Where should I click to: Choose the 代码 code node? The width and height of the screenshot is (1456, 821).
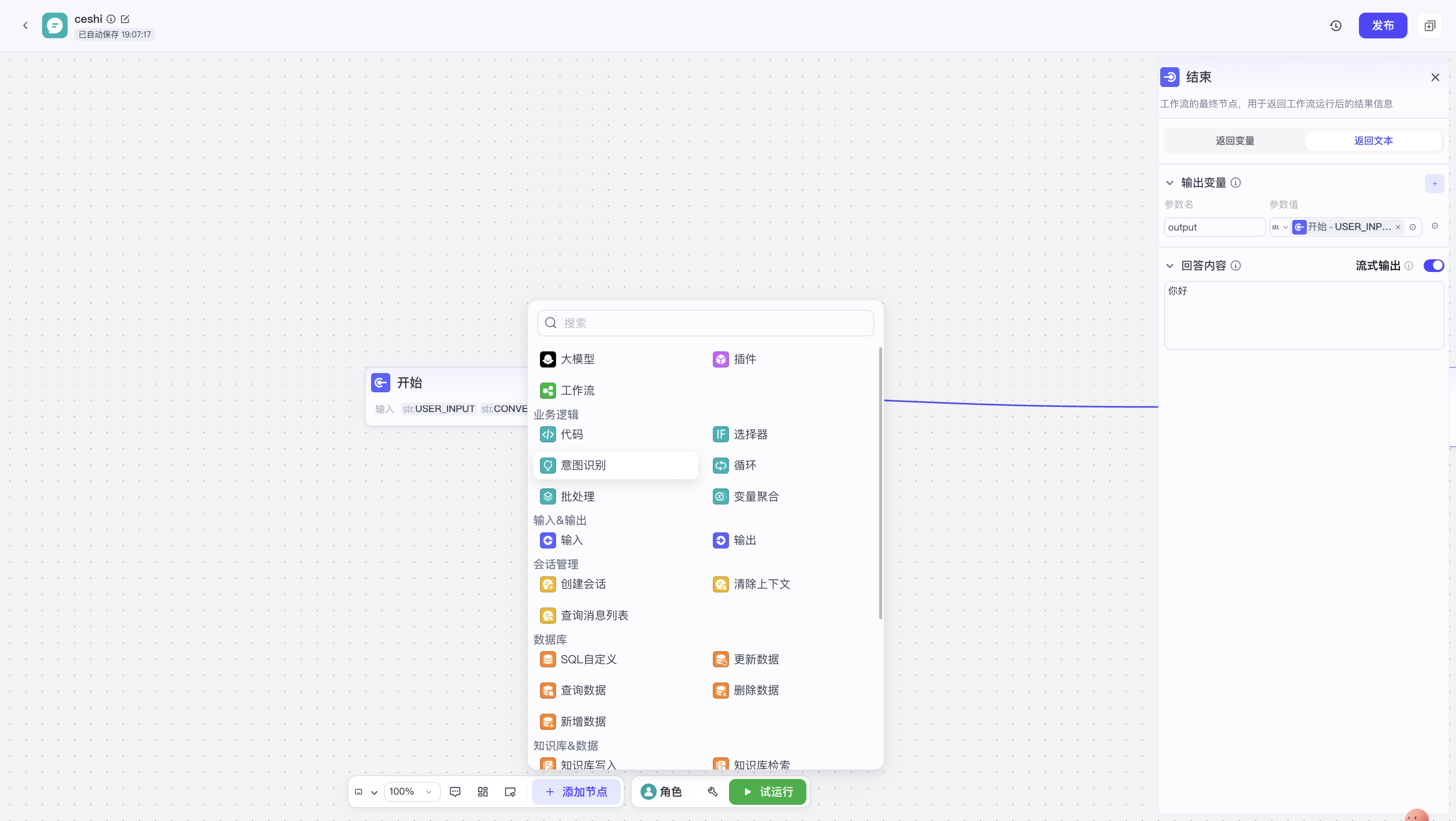tap(561, 435)
